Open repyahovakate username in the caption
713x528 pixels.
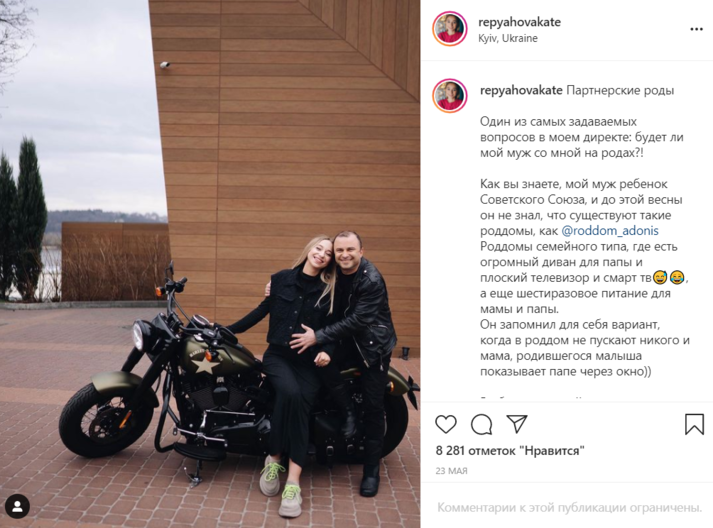(521, 91)
